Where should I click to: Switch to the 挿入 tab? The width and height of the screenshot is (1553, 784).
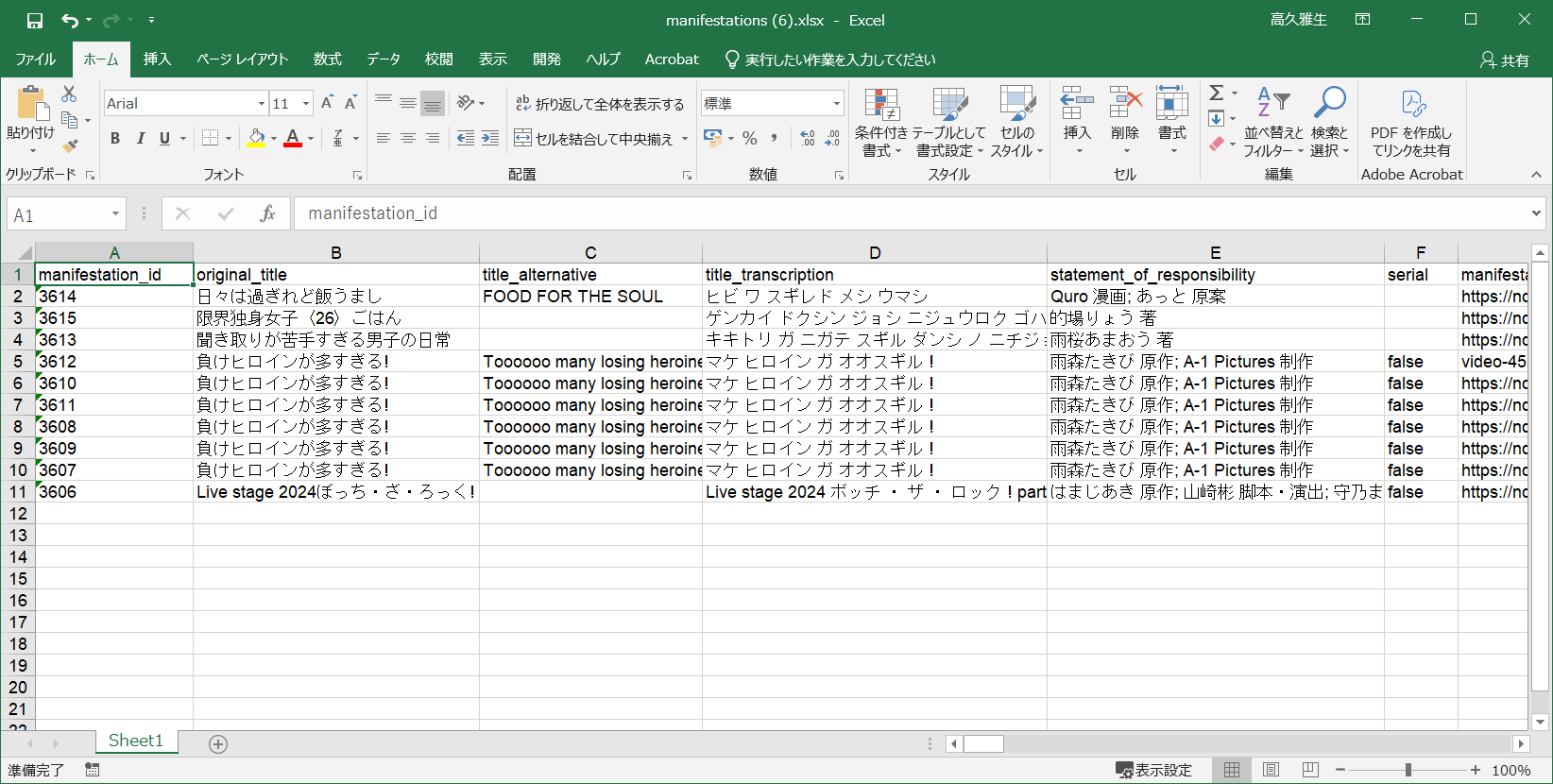click(x=158, y=59)
